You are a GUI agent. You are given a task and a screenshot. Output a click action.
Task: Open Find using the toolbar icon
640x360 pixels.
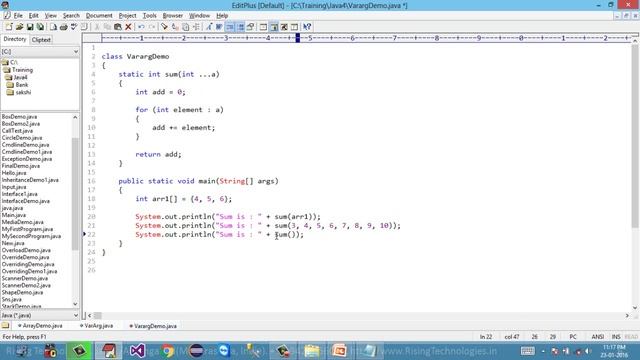pos(164,27)
